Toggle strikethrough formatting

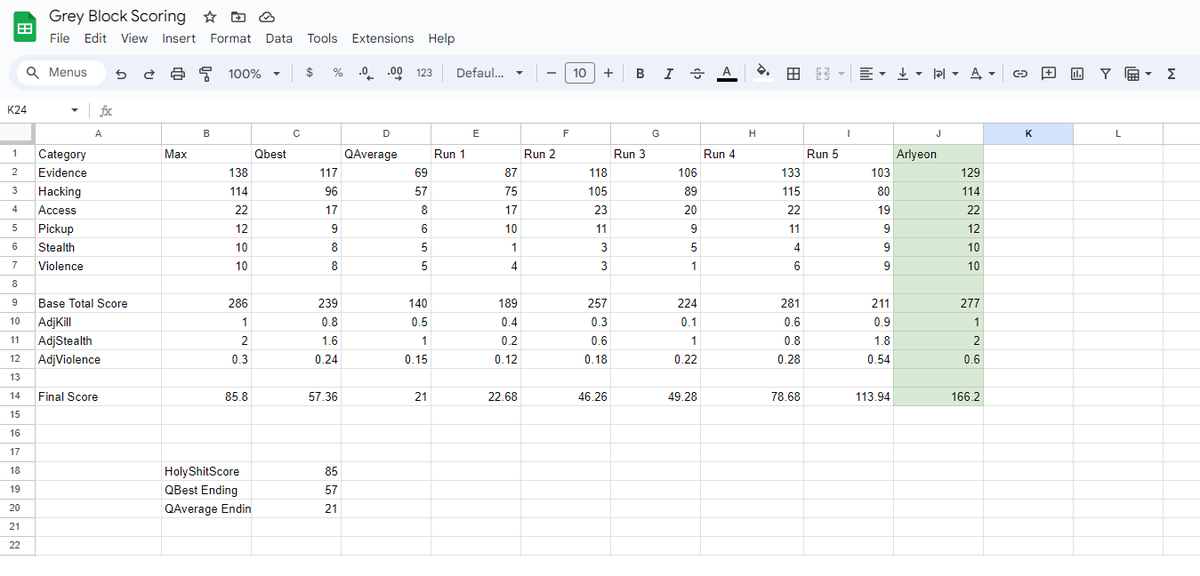tap(698, 73)
